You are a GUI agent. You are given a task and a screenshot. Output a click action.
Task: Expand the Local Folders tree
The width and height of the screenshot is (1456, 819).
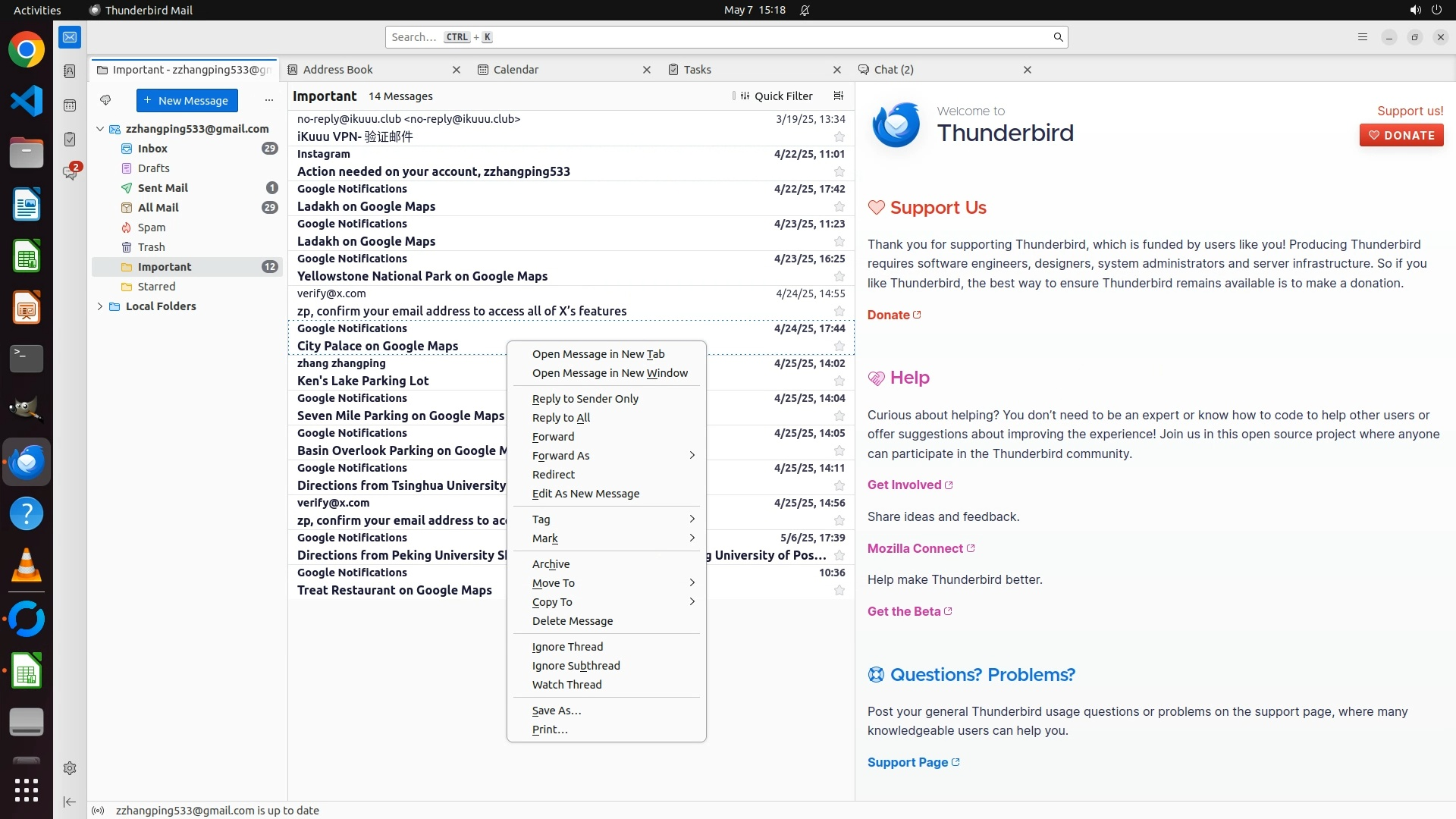pyautogui.click(x=100, y=306)
